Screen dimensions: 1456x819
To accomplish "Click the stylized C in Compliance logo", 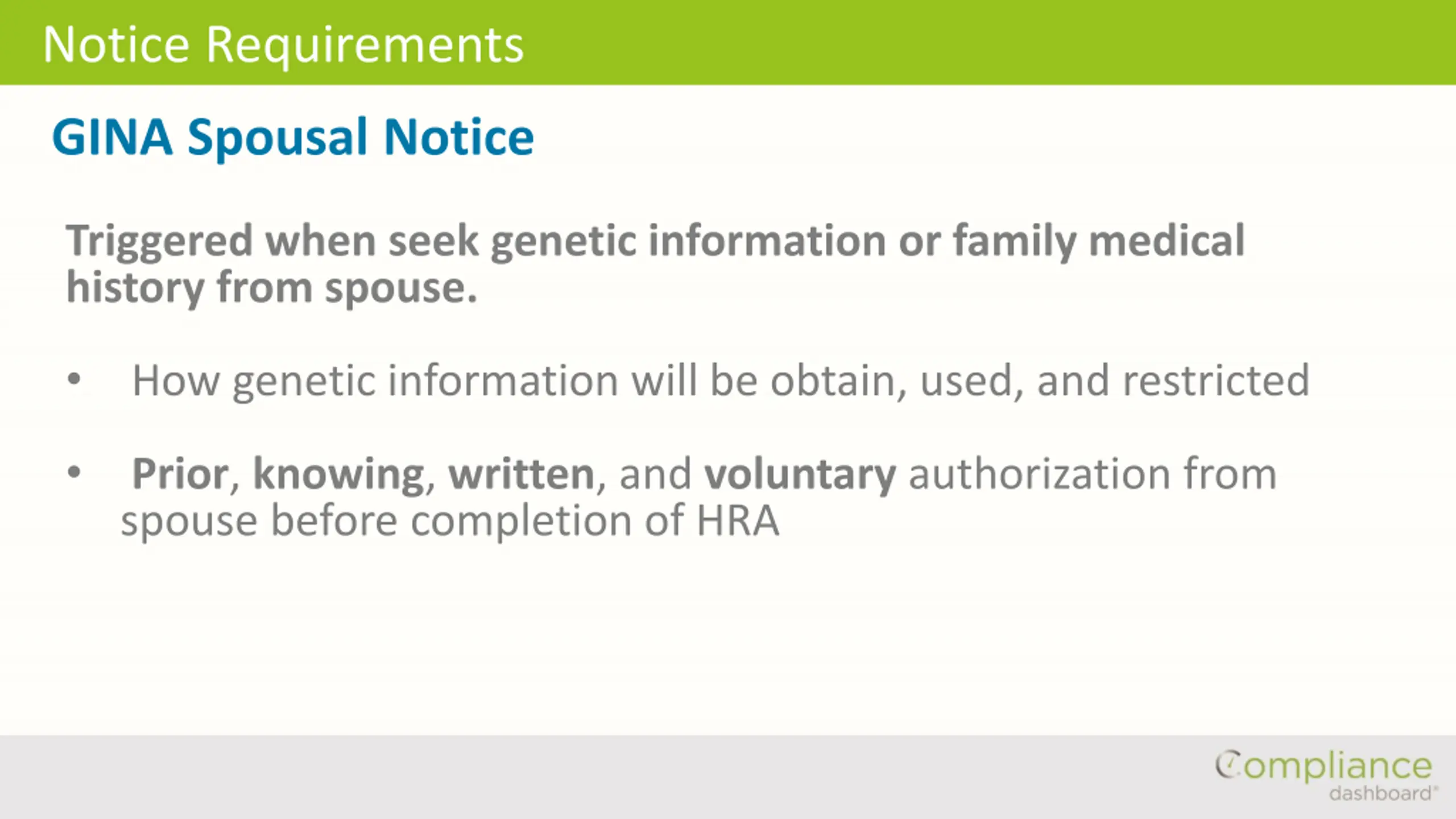I will (x=1228, y=765).
